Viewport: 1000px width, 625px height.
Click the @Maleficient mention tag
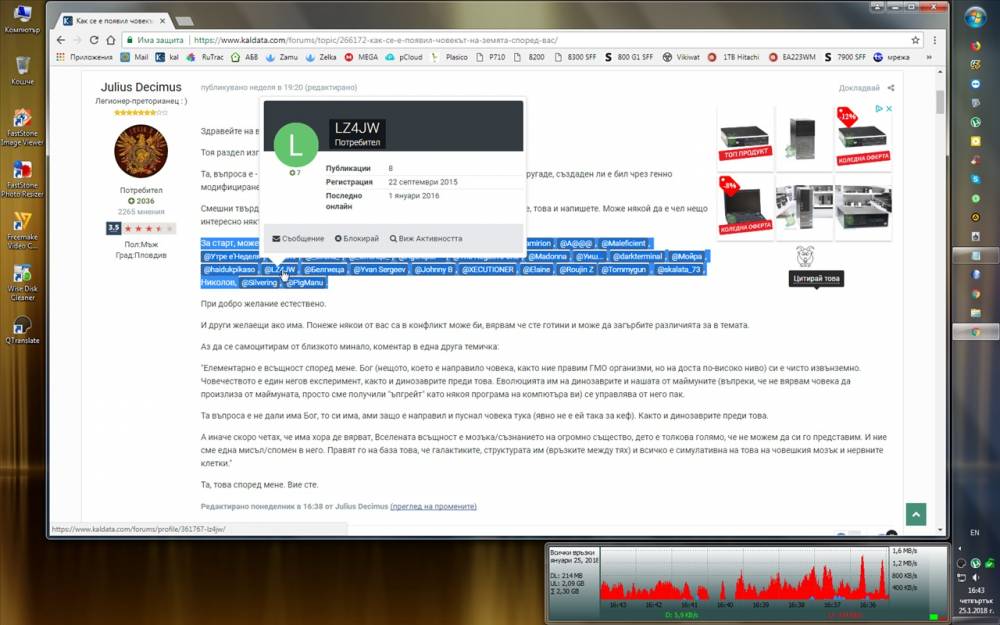tap(624, 243)
